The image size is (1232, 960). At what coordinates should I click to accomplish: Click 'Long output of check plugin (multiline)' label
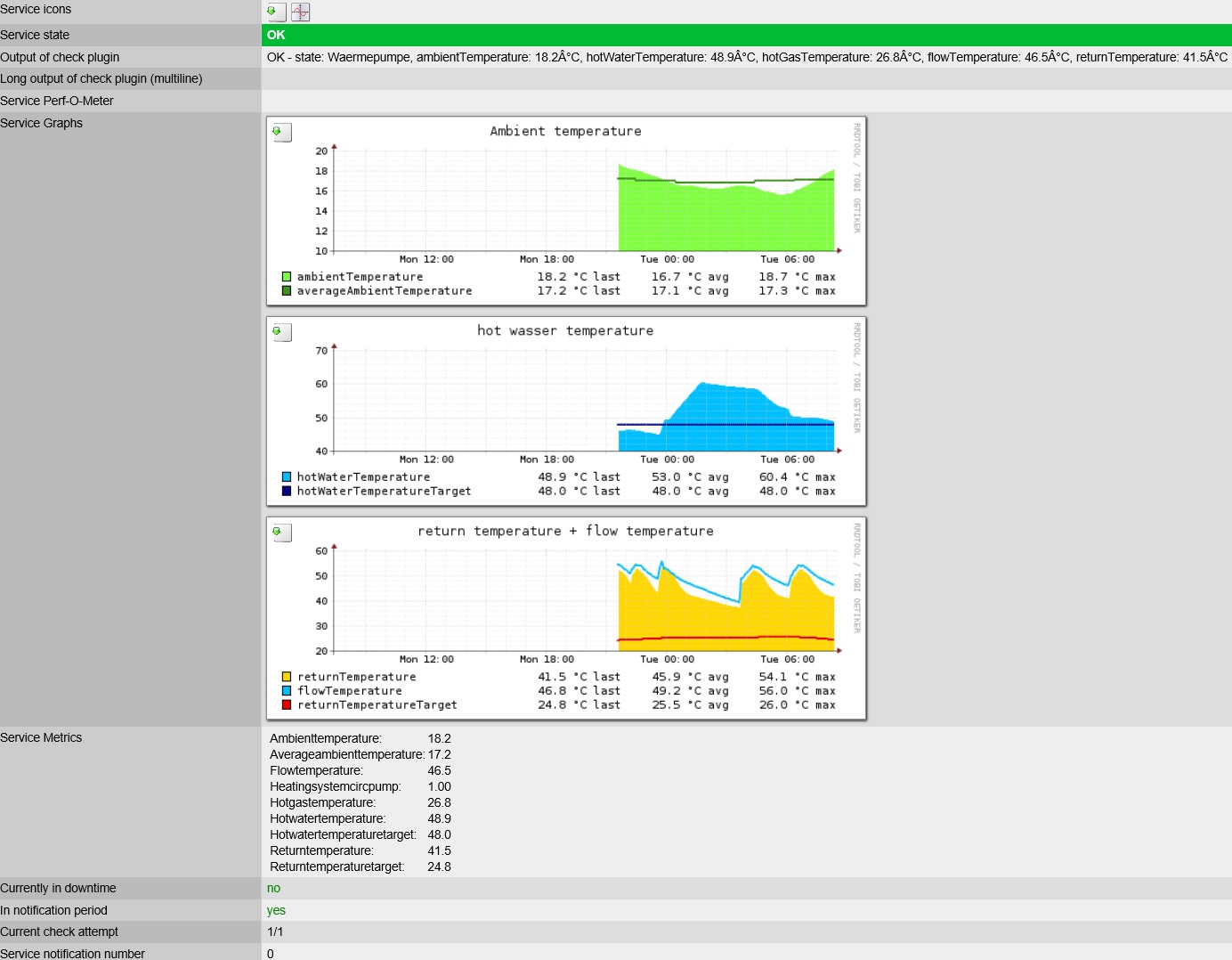click(x=101, y=78)
